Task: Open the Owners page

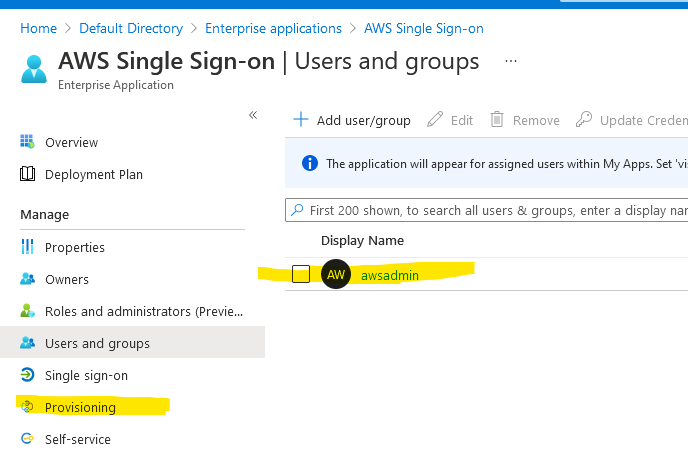Action: click(x=67, y=279)
